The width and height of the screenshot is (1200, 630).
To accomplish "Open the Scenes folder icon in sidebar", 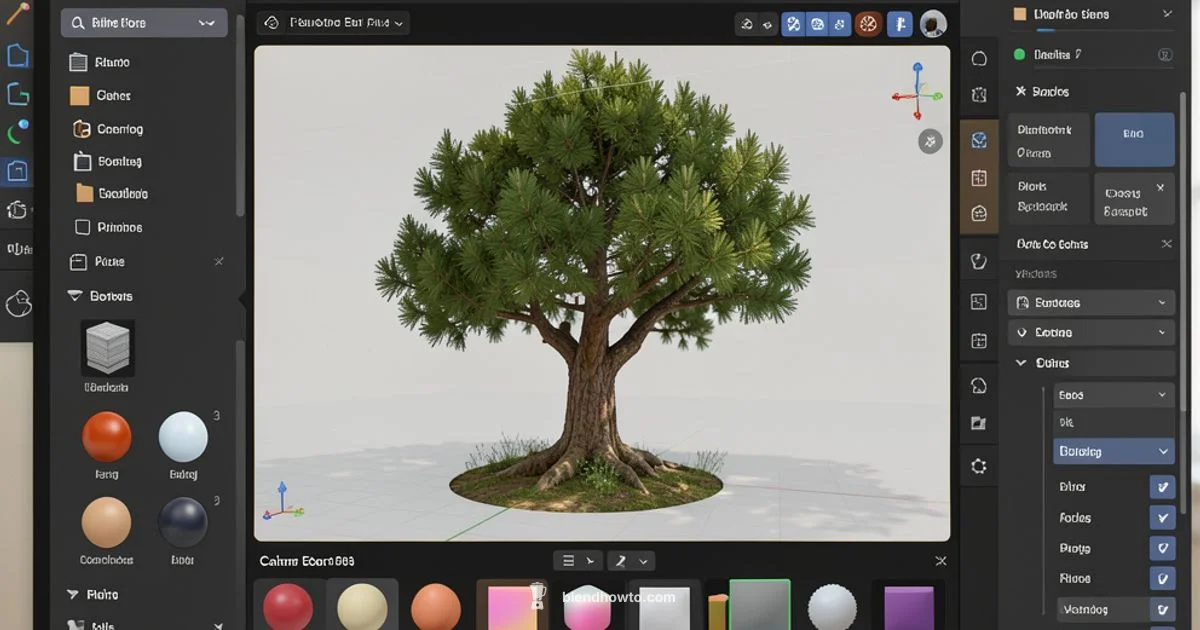I will click(80, 161).
